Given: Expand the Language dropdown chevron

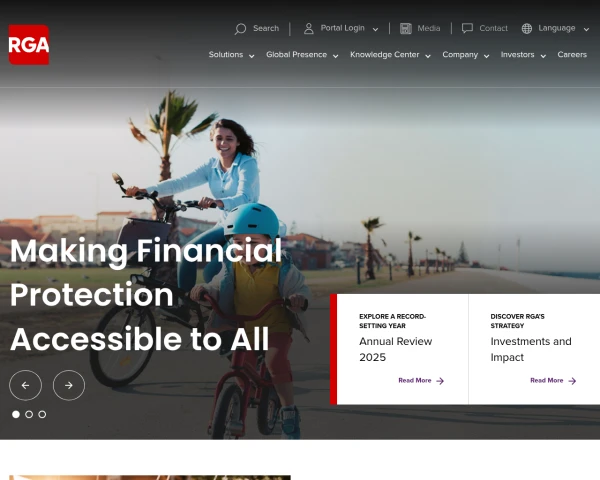Looking at the screenshot, I should (x=586, y=29).
